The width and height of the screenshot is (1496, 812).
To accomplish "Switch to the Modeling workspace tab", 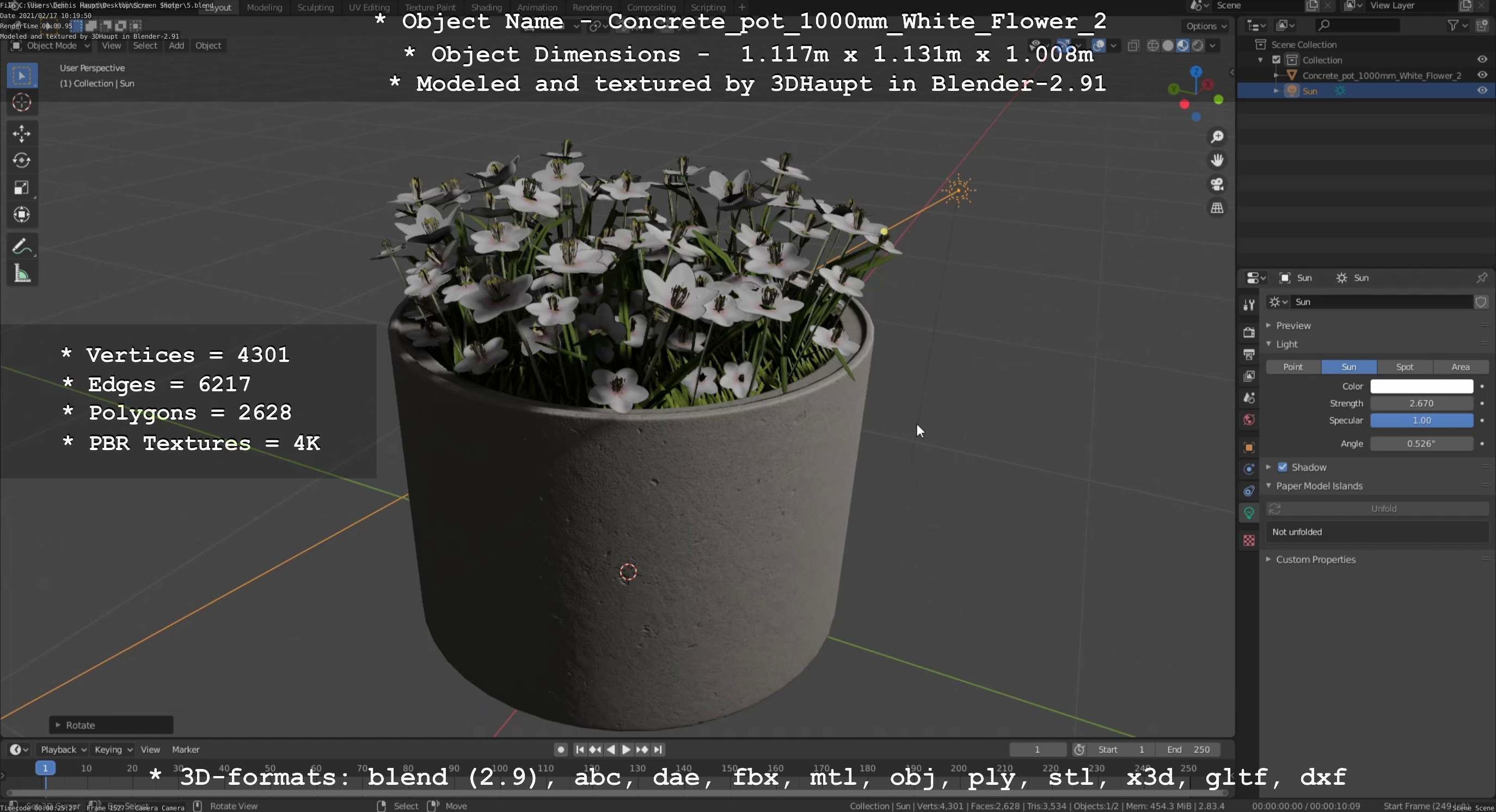I will (x=264, y=8).
